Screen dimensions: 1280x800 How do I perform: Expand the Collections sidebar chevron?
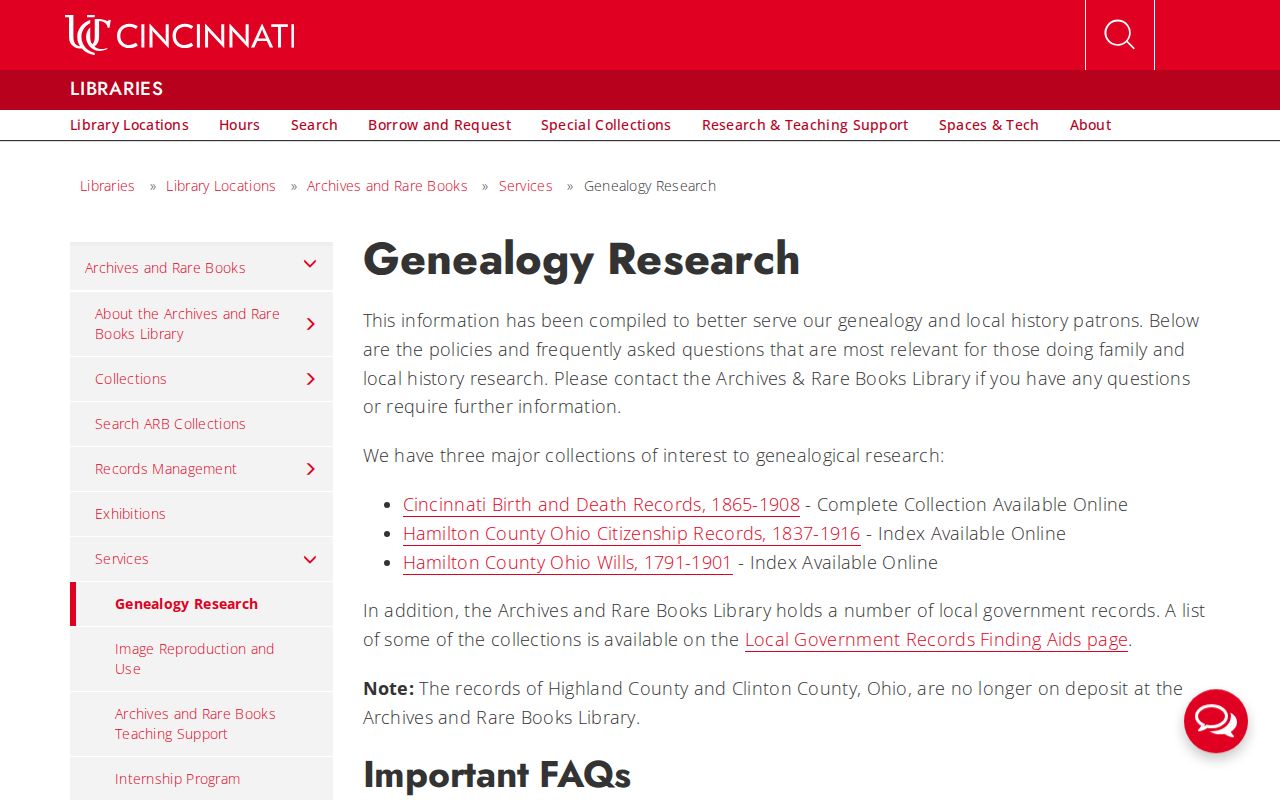point(310,379)
